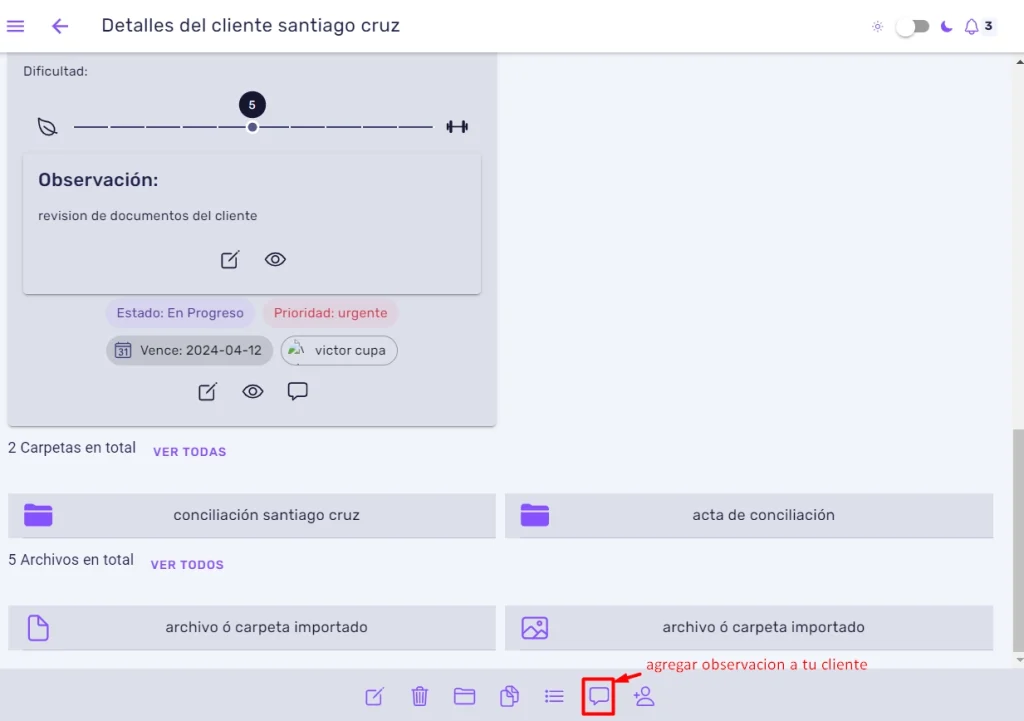Click the Prioridad: urgente chip
Image resolution: width=1024 pixels, height=721 pixels.
click(330, 313)
